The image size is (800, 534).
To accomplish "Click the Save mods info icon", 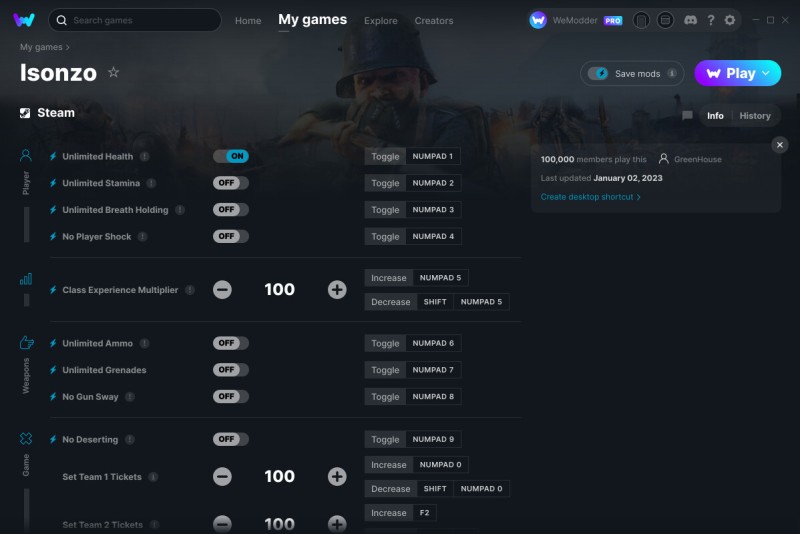I will 672,73.
